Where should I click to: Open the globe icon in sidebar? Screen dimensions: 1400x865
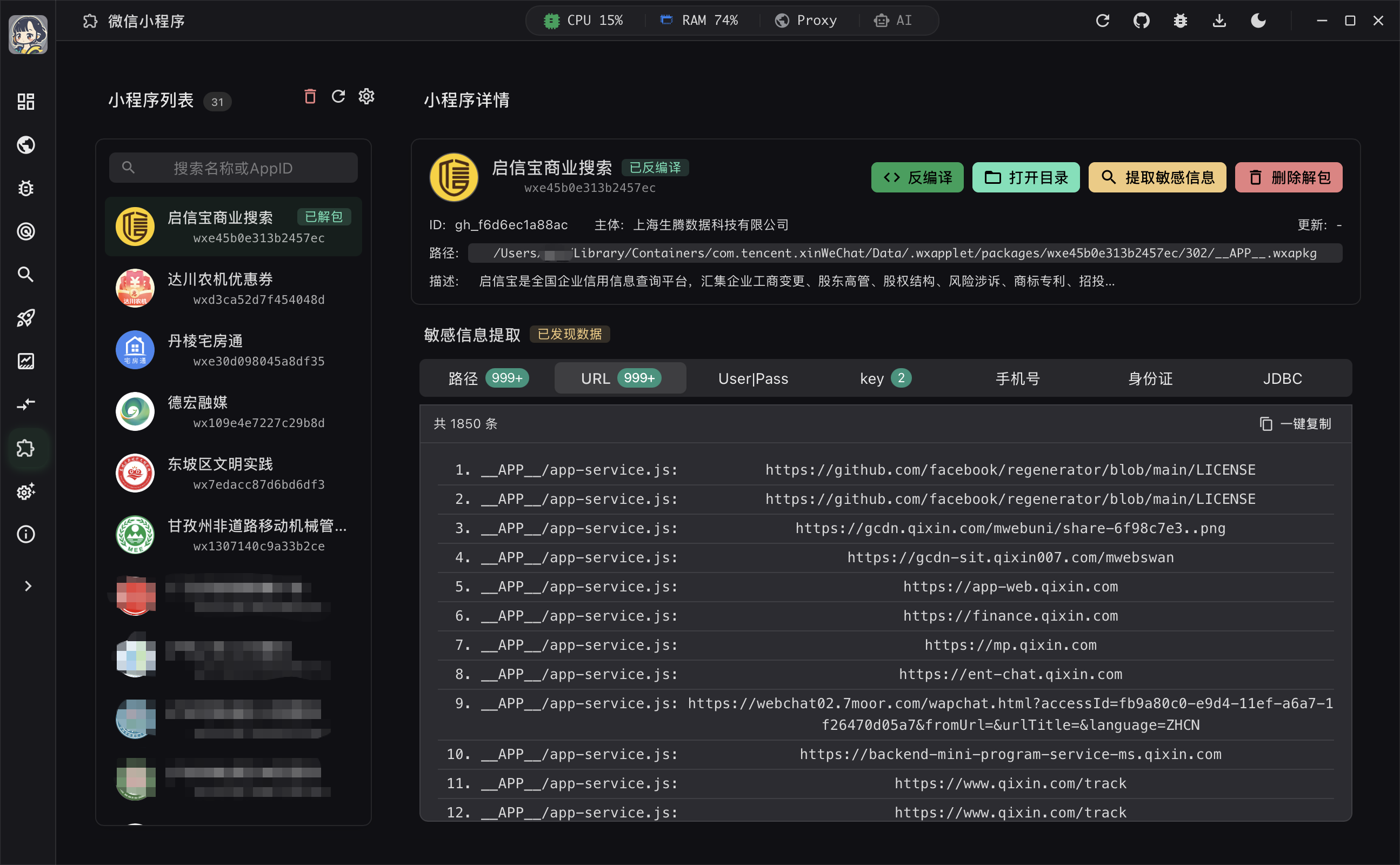pos(26,145)
